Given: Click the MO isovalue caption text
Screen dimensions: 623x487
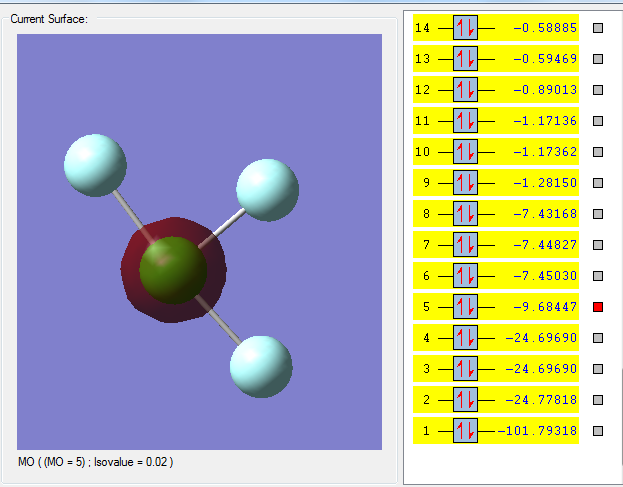Looking at the screenshot, I should tap(95, 462).
